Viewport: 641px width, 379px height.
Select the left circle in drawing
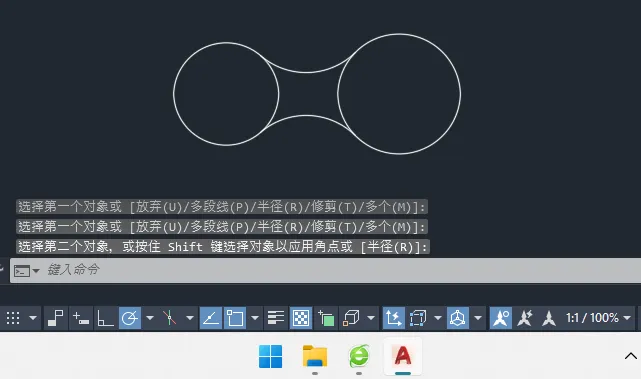point(174,94)
